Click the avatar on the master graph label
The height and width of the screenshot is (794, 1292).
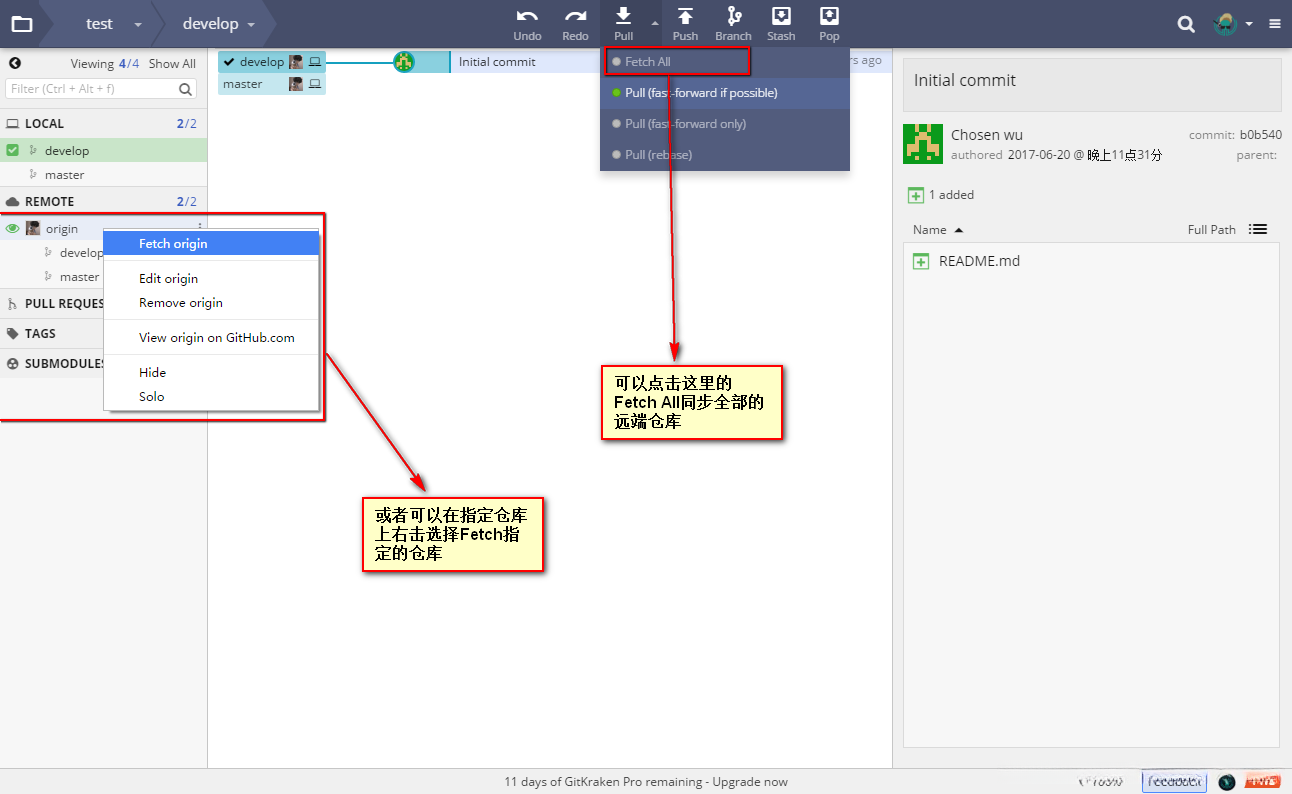(296, 84)
